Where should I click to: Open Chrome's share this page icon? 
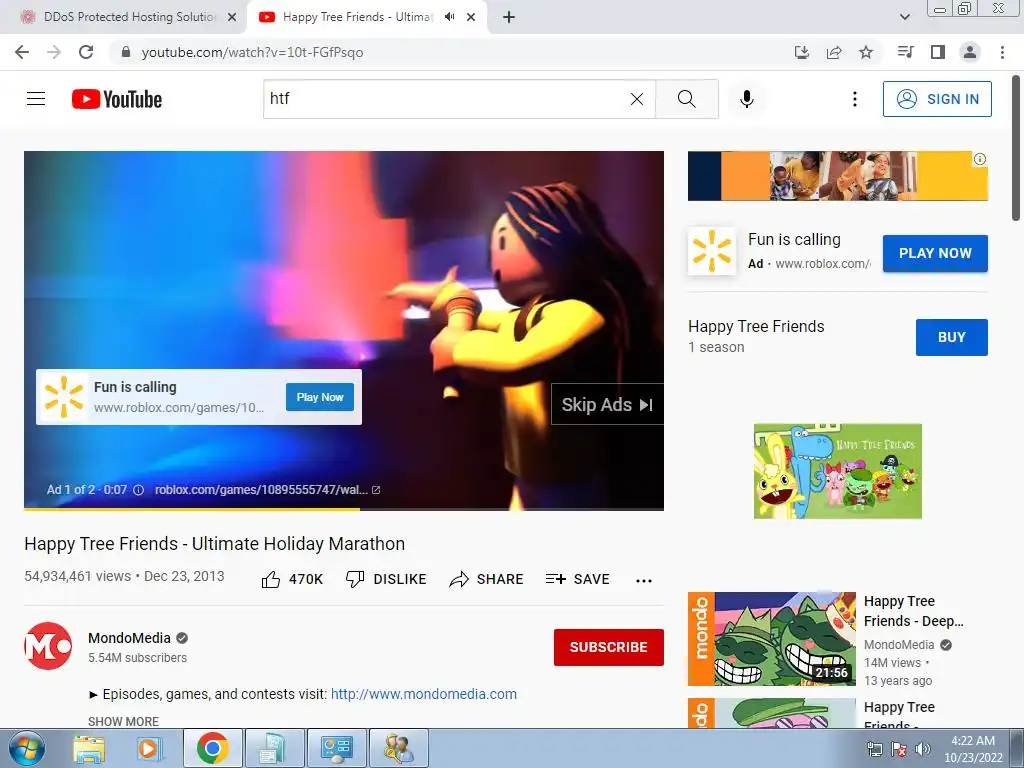pyautogui.click(x=834, y=52)
